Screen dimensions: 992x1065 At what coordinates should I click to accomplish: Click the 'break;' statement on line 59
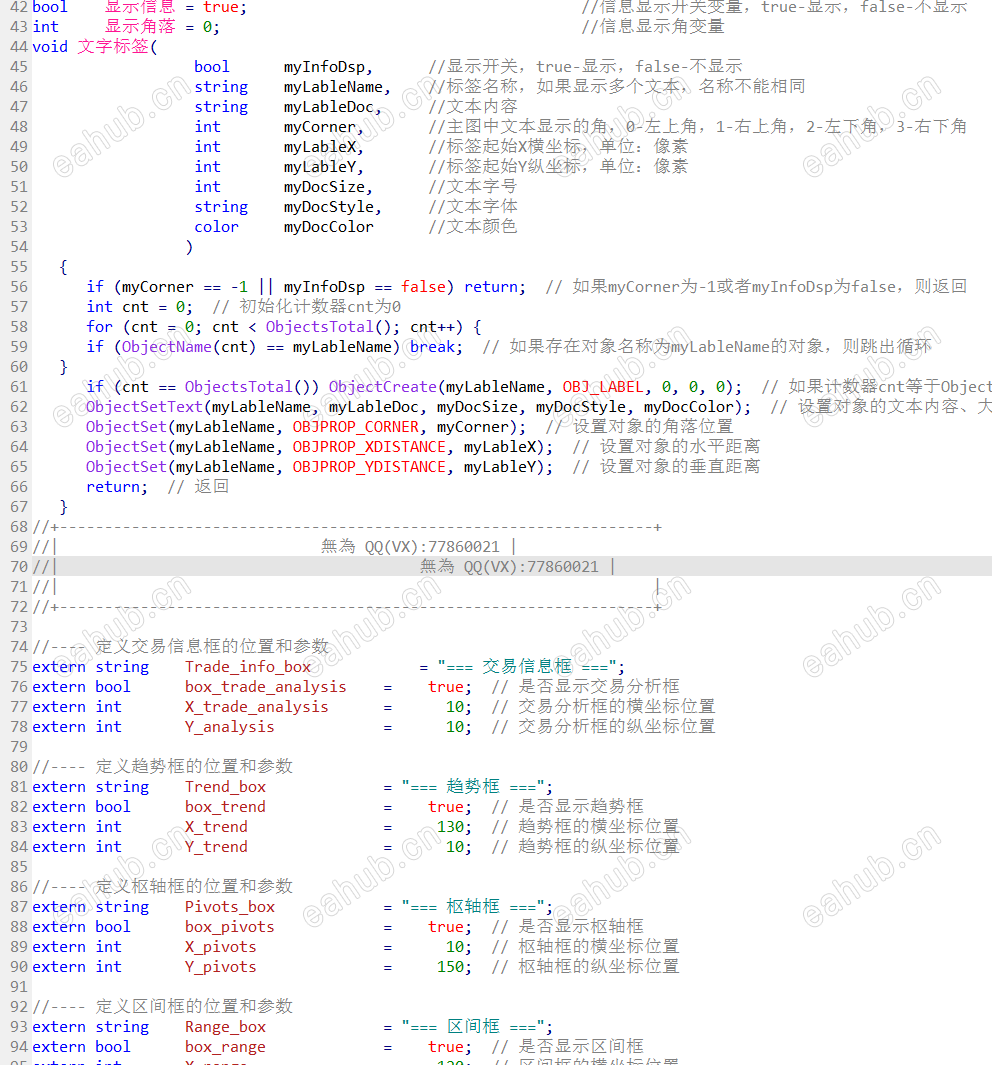437,346
